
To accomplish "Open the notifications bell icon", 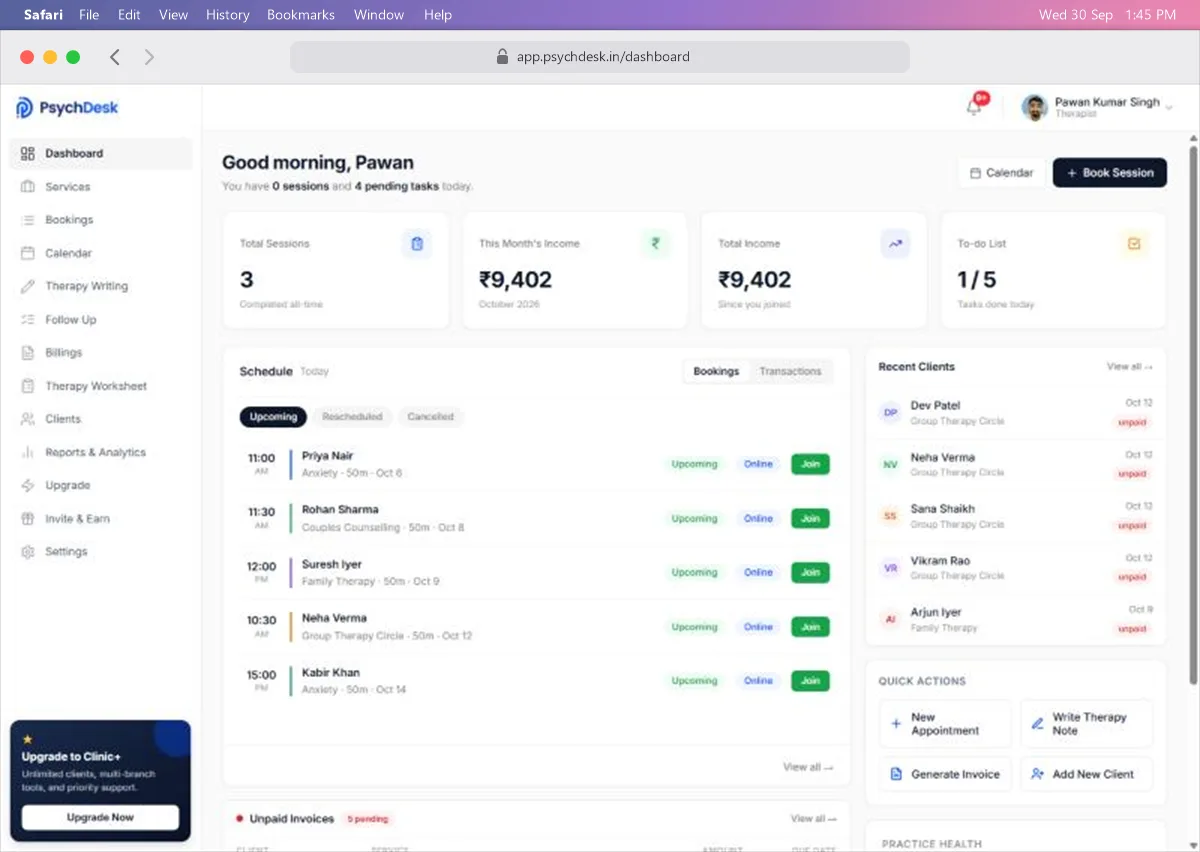I will 974,107.
